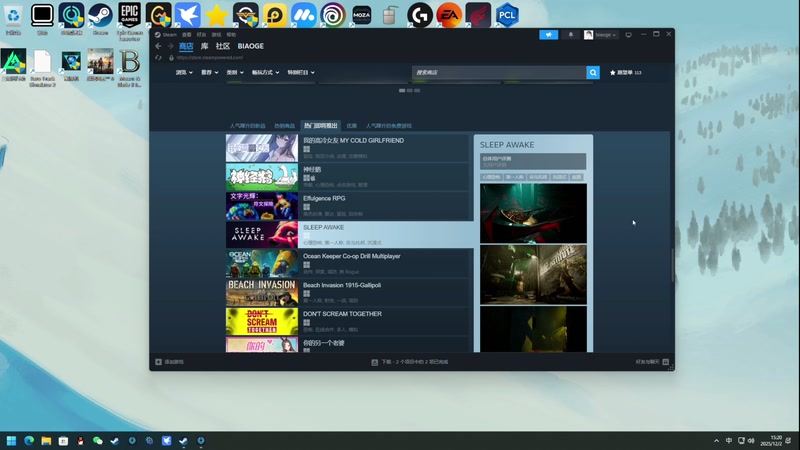Screen dimensions: 800x450
Task: Open the 游戏 menu in Steam
Action: click(x=216, y=35)
